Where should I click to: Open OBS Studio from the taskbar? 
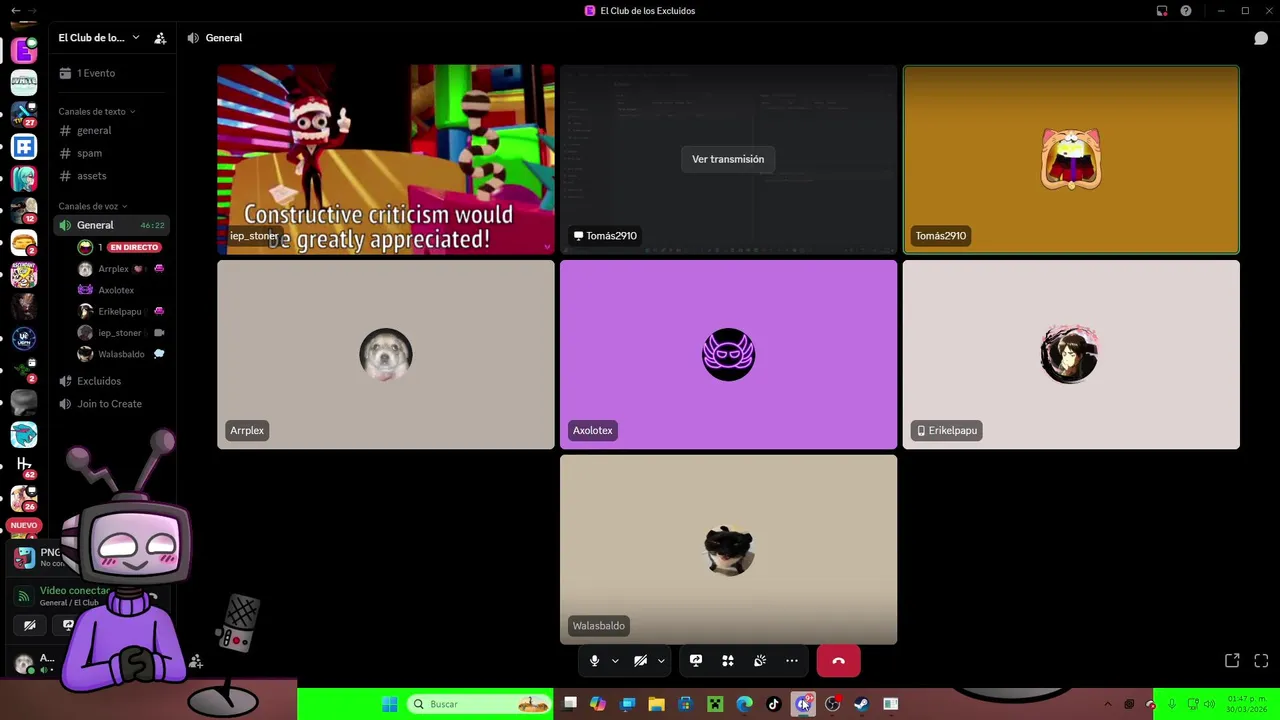tap(832, 704)
